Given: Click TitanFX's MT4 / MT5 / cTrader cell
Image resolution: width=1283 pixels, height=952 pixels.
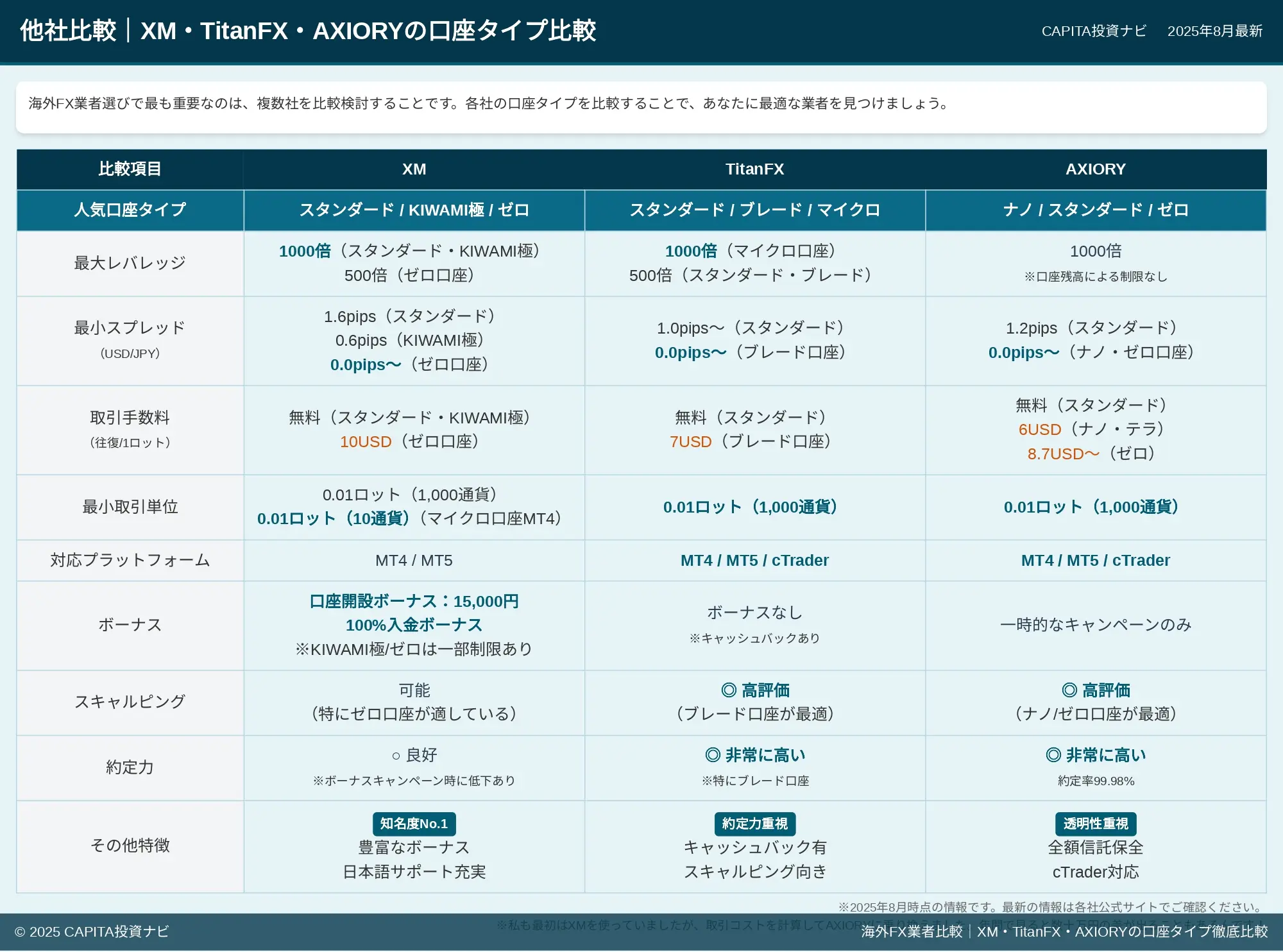Looking at the screenshot, I should click(754, 561).
